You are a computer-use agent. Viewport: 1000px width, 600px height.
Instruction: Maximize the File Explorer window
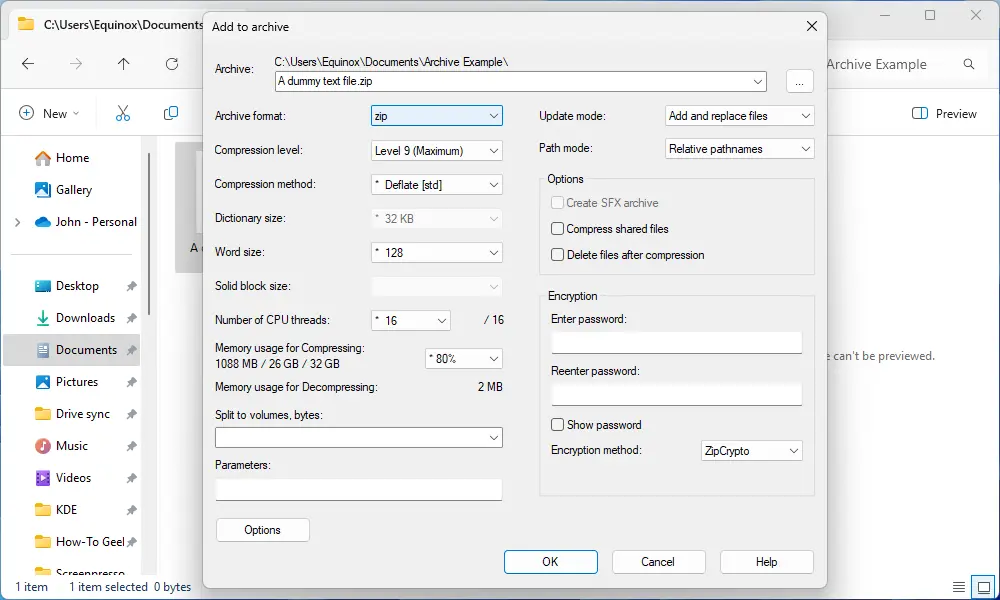[930, 15]
